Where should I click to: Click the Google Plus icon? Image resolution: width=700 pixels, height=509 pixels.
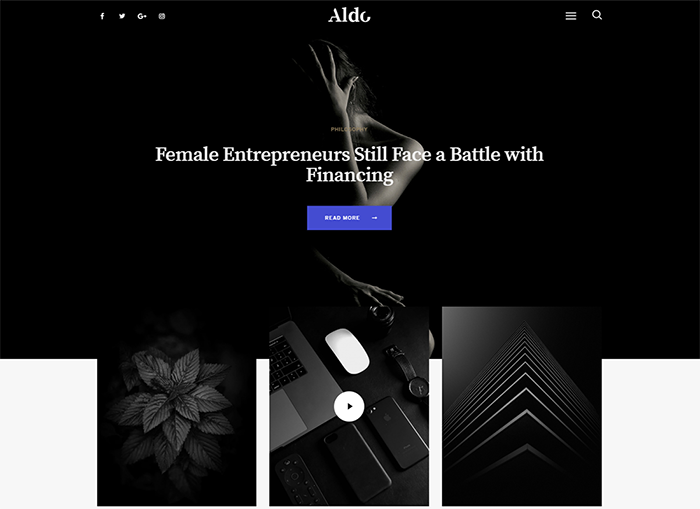tap(142, 16)
